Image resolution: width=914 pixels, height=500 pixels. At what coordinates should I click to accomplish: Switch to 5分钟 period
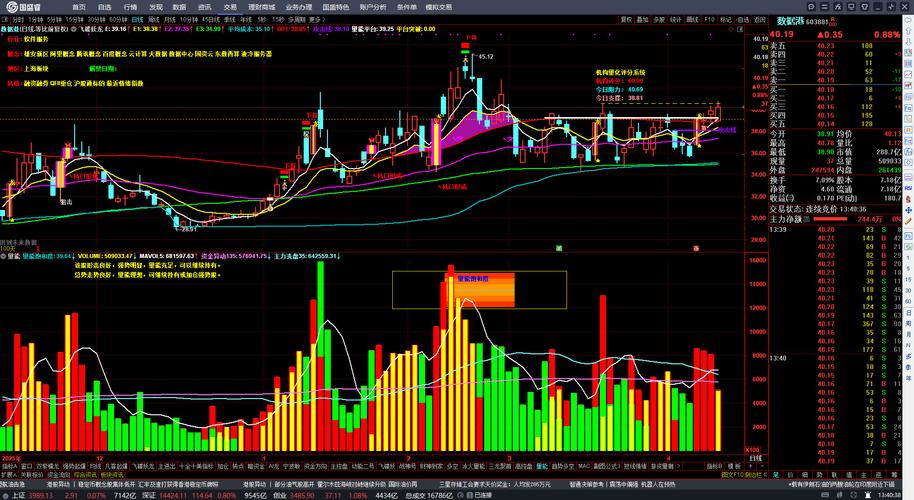pyautogui.click(x=54, y=19)
